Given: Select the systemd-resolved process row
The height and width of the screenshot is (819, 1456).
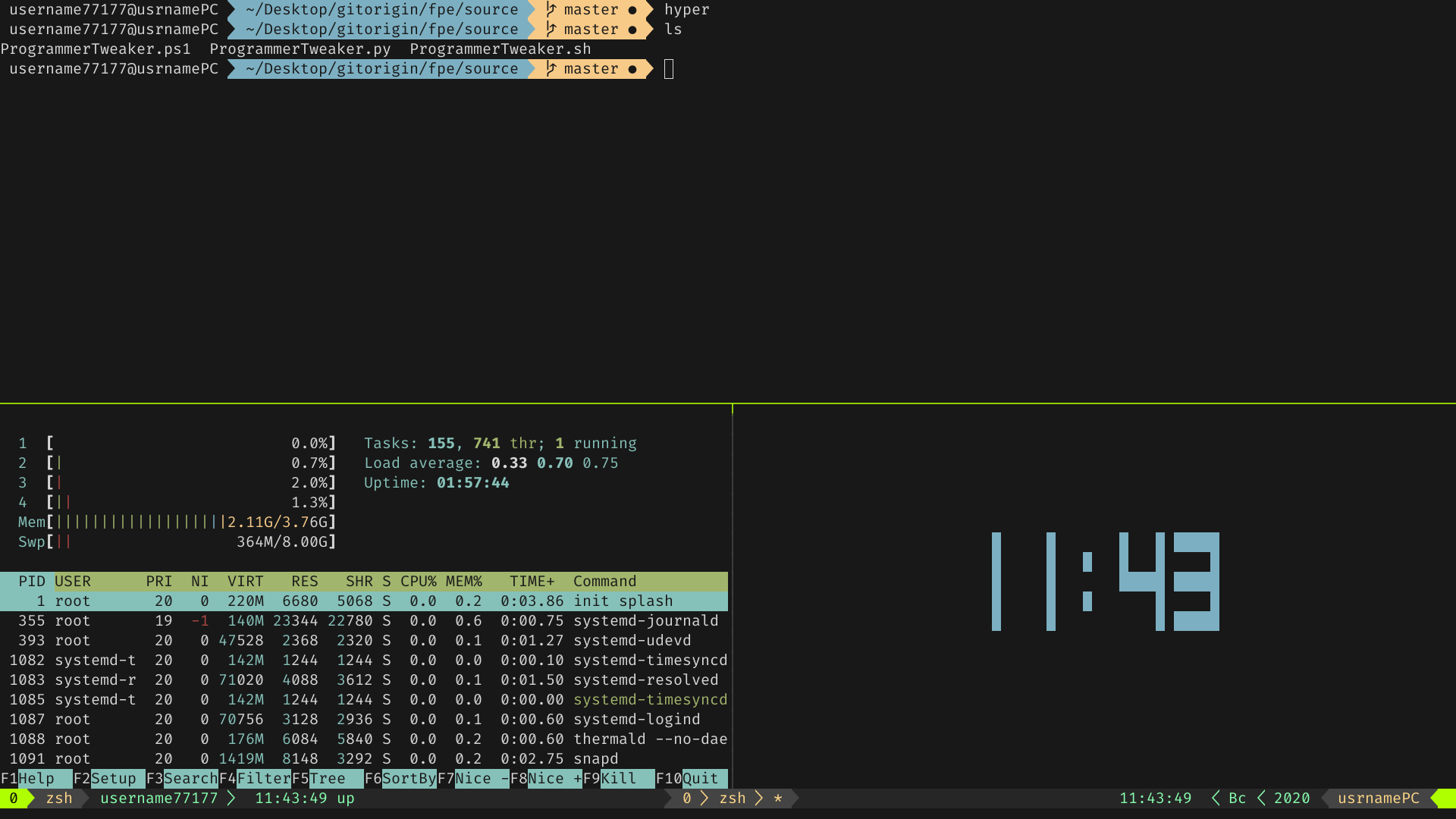Looking at the screenshot, I should (364, 680).
